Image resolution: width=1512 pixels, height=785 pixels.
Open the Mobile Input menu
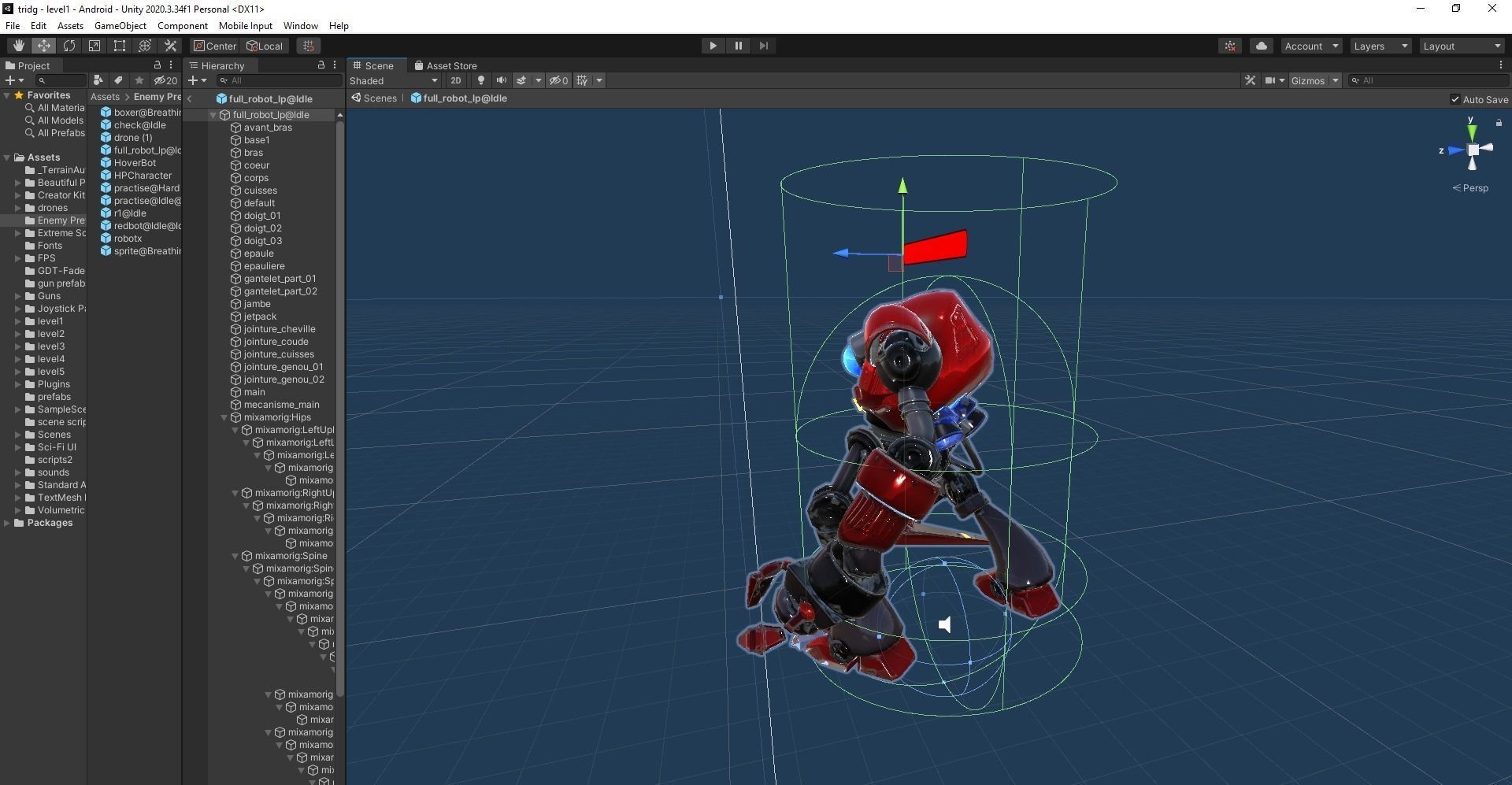pos(246,26)
